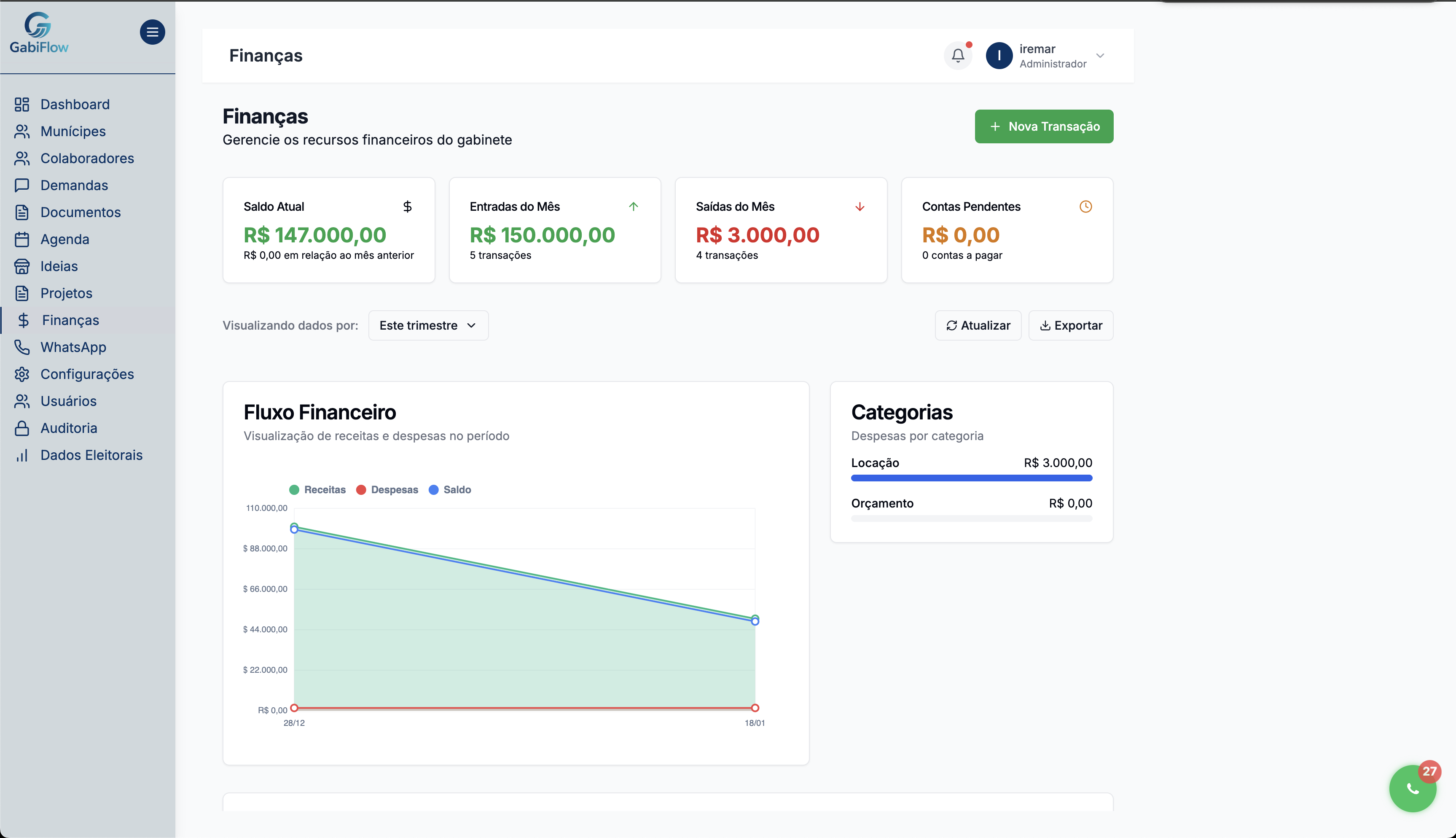Click the 18/01 data point on Saldo line
The width and height of the screenshot is (1456, 838).
(x=755, y=622)
